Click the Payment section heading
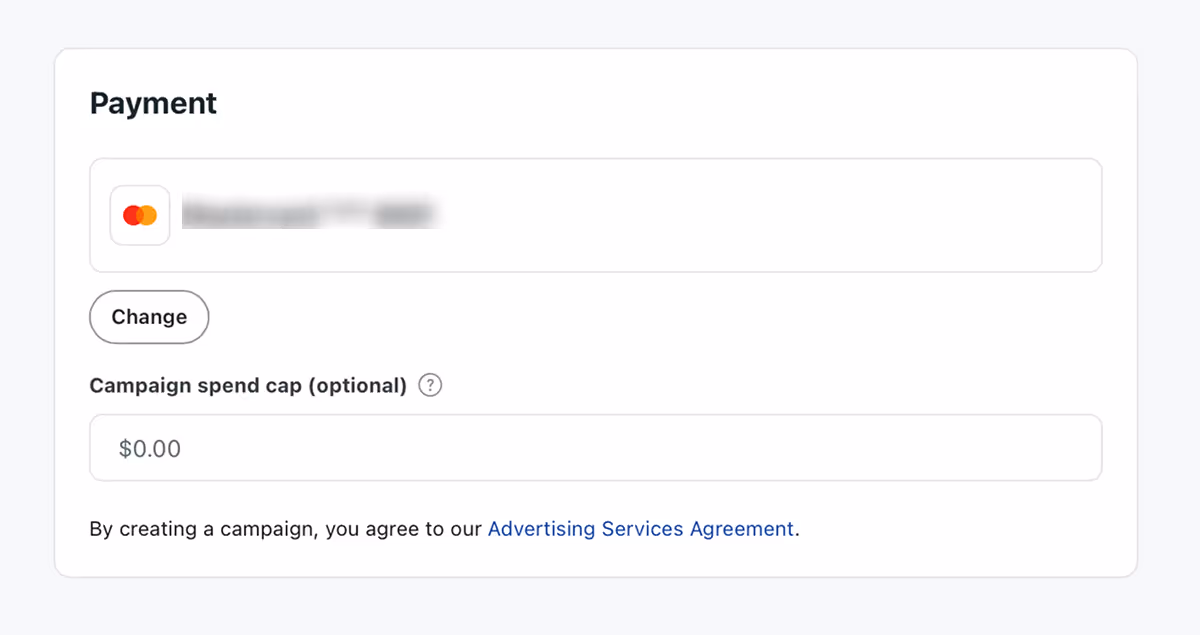The width and height of the screenshot is (1200, 635). 153,103
